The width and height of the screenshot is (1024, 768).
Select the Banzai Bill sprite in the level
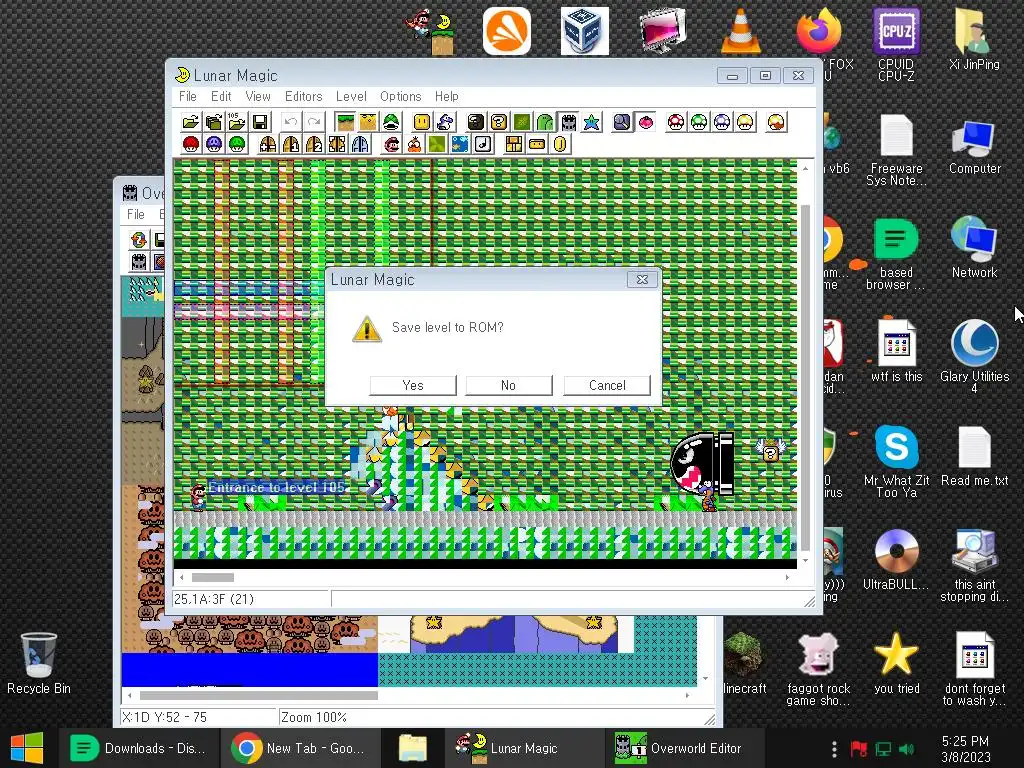click(703, 464)
